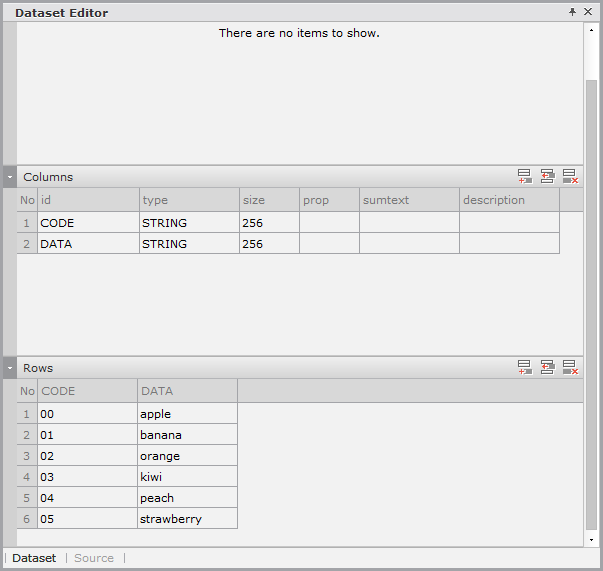Click the 'description' column header
The width and height of the screenshot is (603, 571).
point(508,200)
